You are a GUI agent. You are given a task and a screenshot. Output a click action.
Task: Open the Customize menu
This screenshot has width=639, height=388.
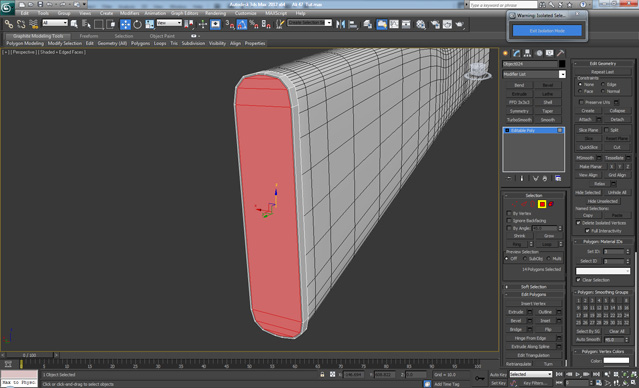pos(246,13)
